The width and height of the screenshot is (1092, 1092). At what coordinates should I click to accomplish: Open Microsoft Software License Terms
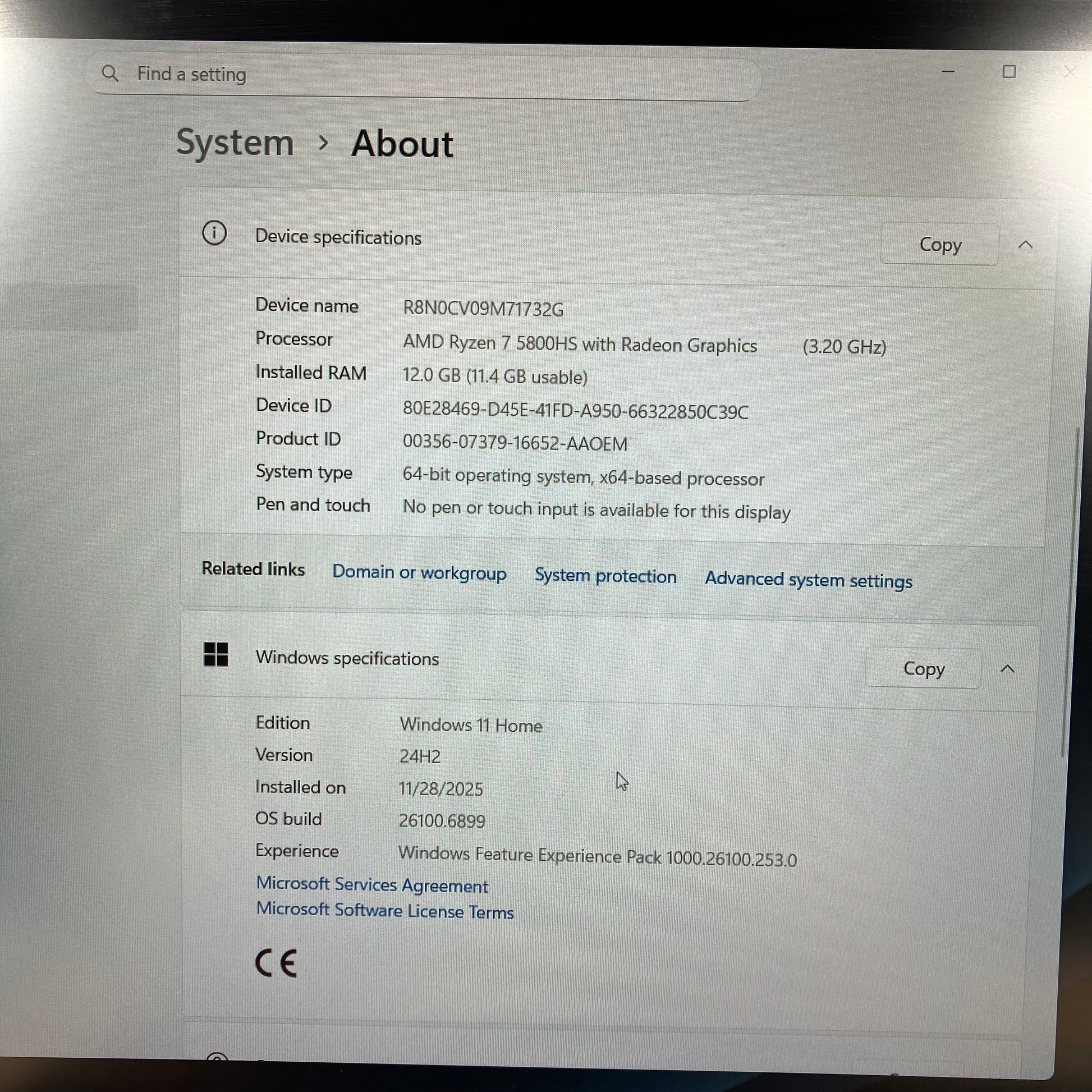385,911
